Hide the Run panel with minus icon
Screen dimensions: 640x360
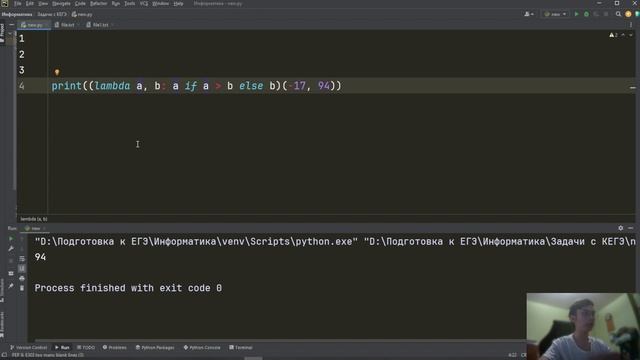631,228
